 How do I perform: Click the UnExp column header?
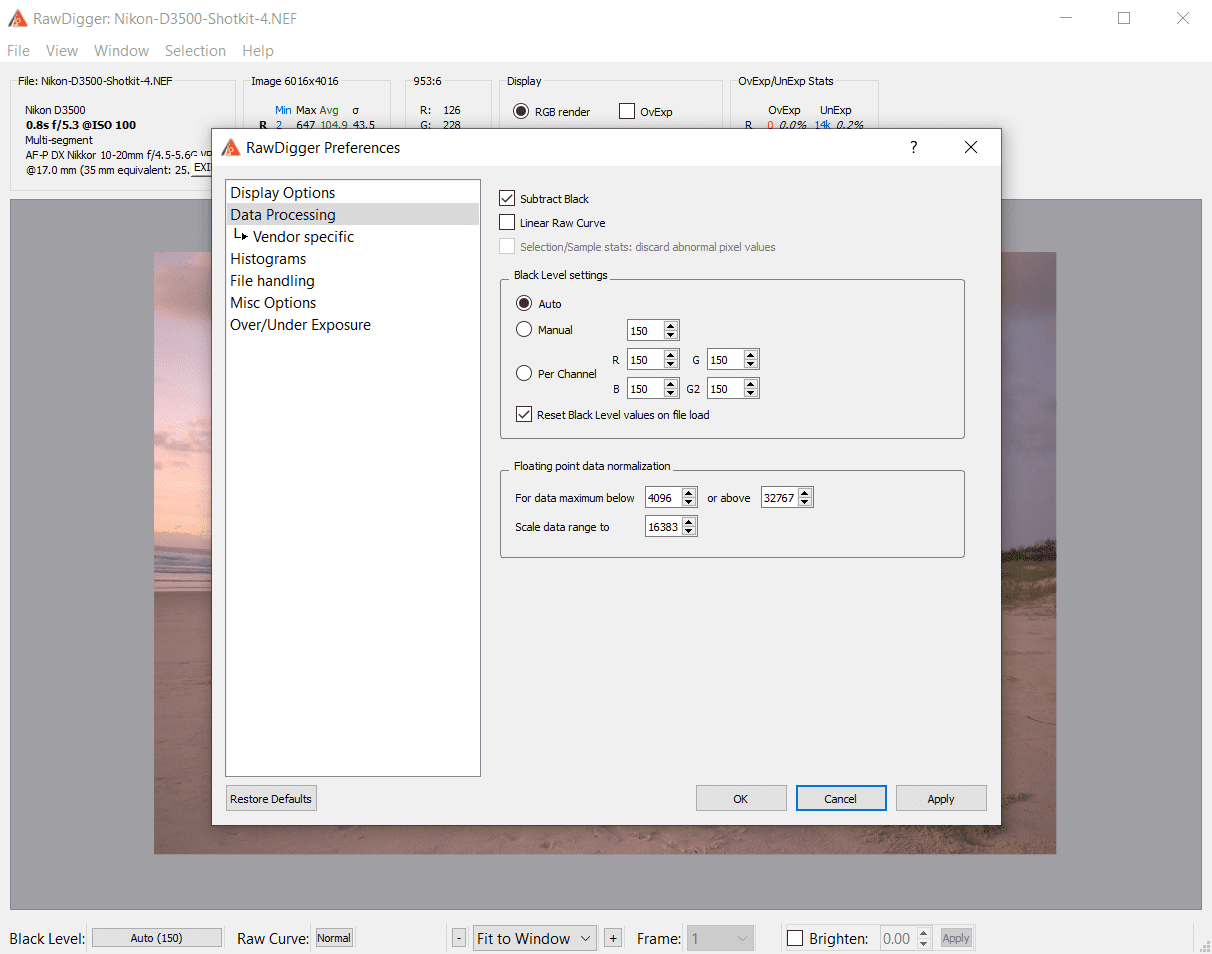point(835,110)
